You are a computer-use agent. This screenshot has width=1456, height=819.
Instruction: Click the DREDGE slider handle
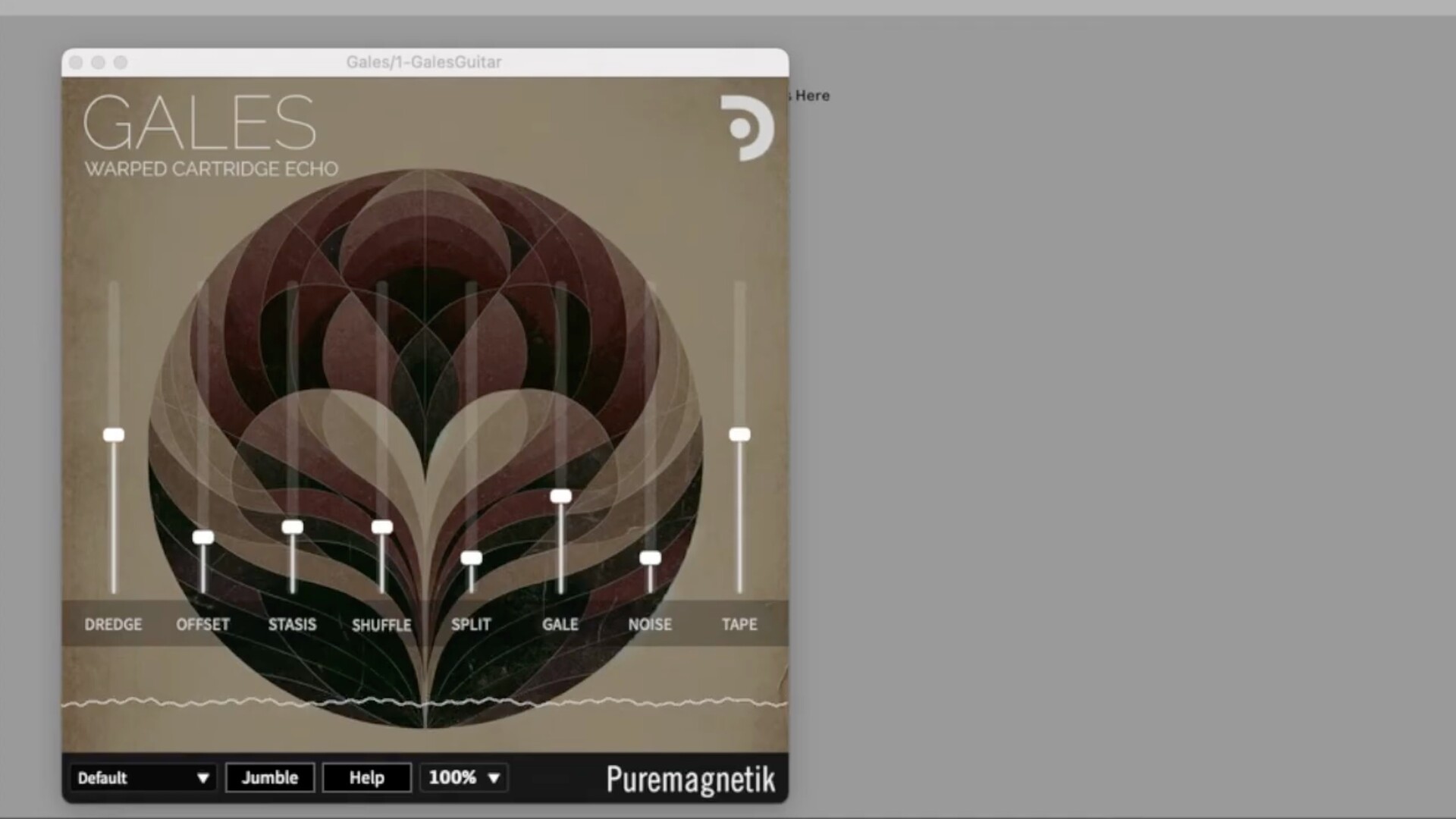pyautogui.click(x=114, y=435)
